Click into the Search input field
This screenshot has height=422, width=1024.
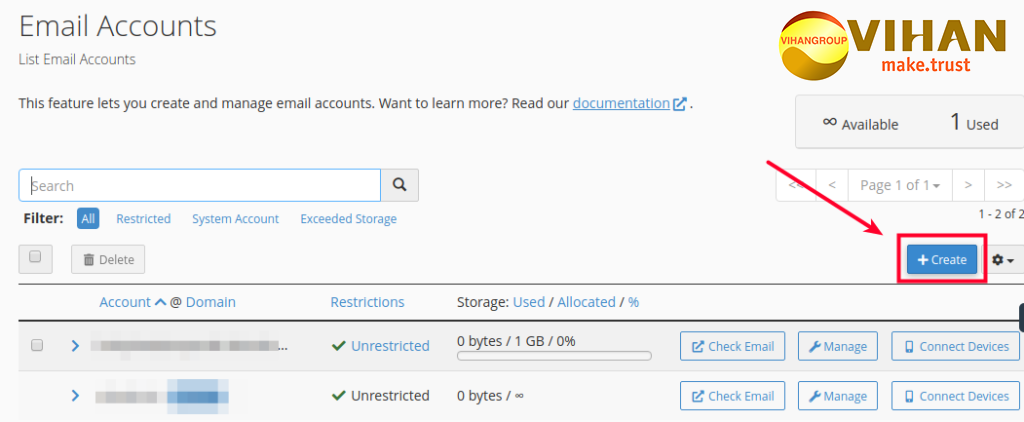coord(200,185)
